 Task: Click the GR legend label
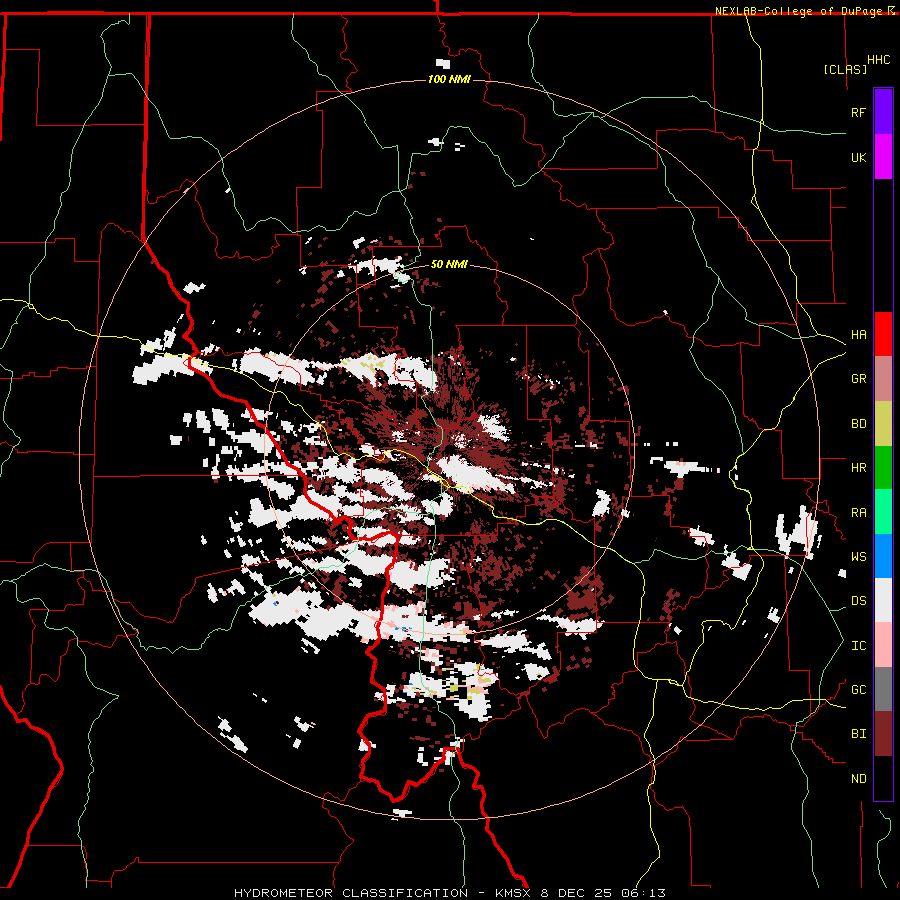coord(858,379)
